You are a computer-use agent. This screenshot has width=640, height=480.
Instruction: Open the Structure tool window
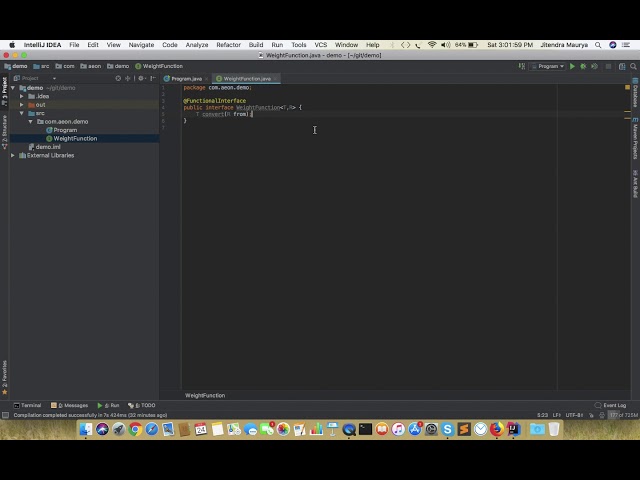(4, 132)
